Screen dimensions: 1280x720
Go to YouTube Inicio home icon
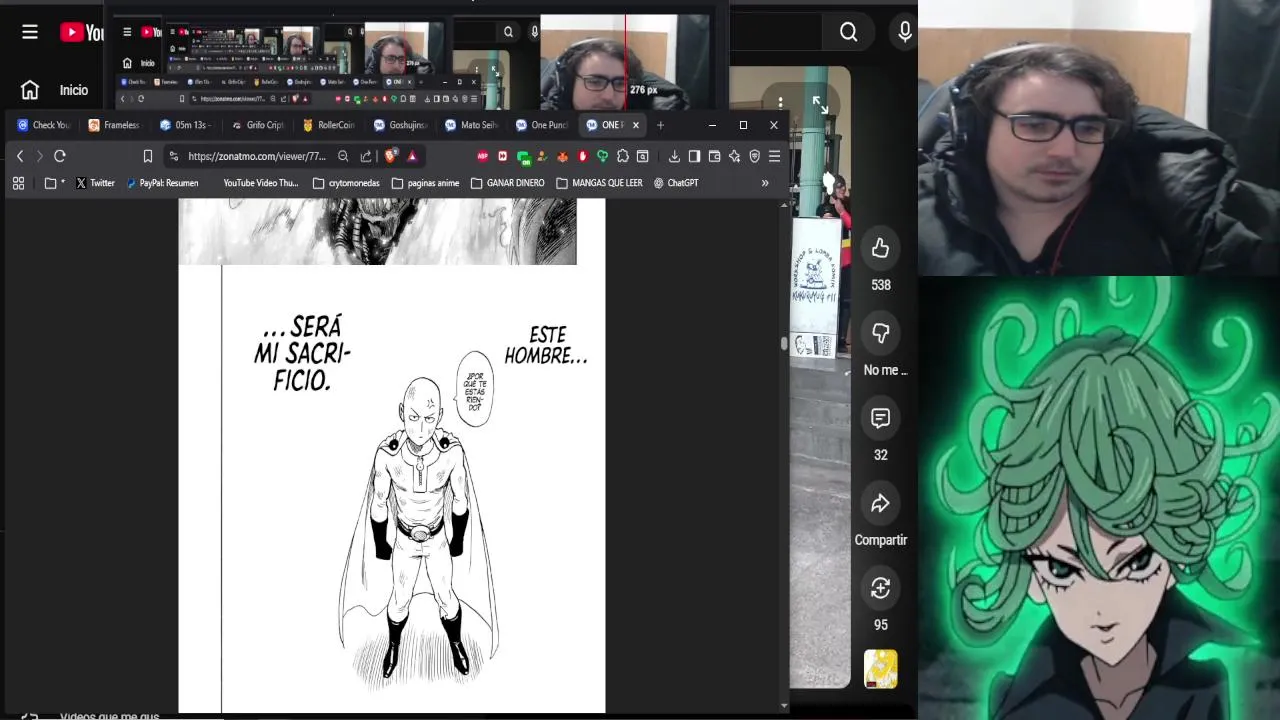pos(30,90)
